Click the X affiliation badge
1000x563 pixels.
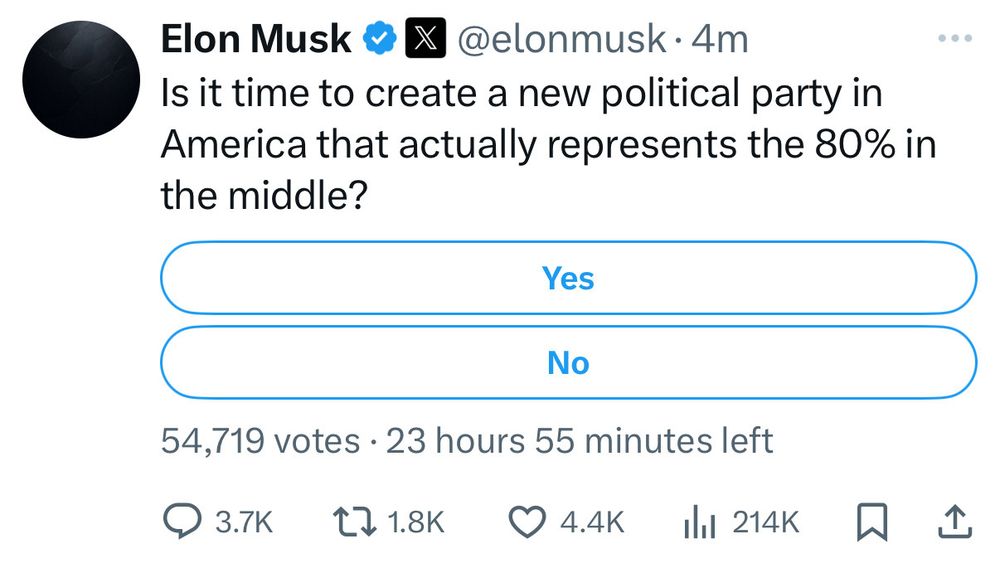point(425,39)
